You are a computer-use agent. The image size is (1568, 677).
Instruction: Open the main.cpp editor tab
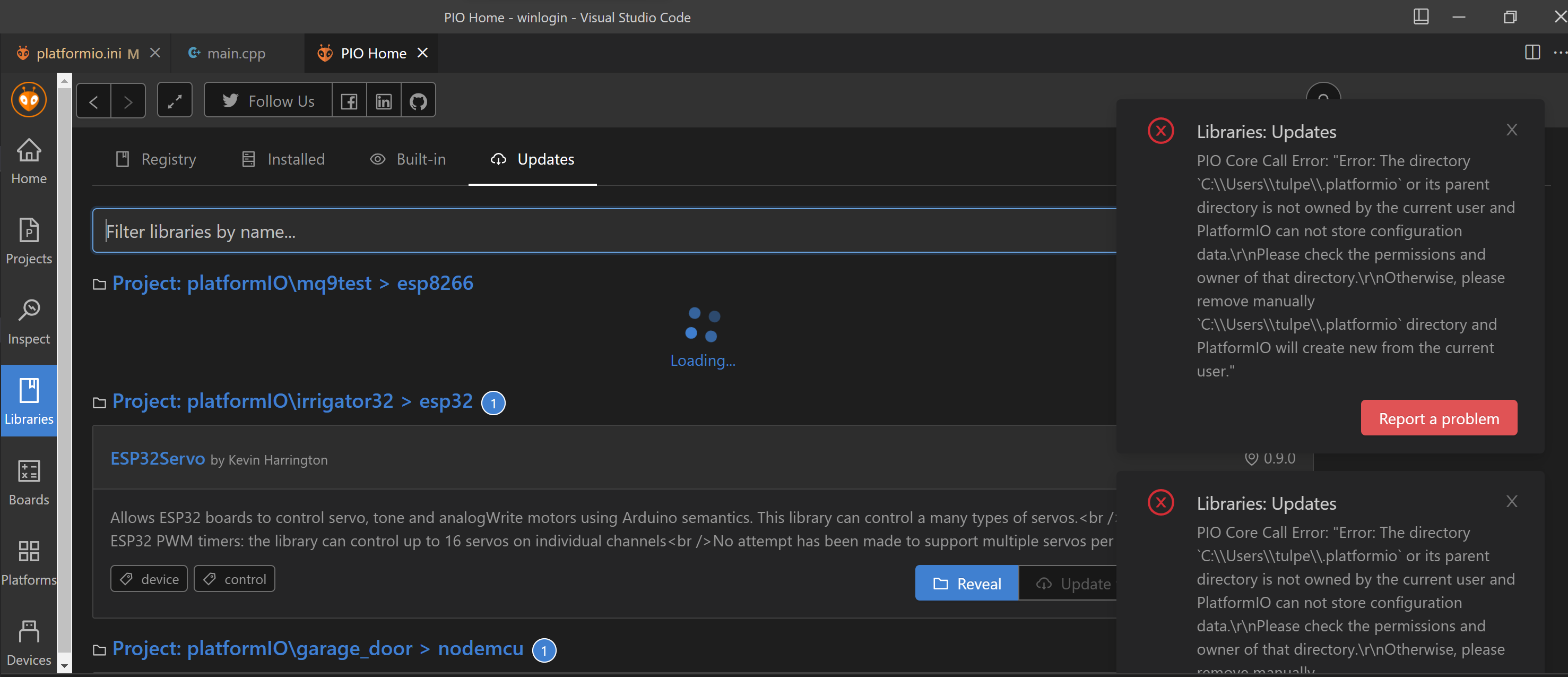(236, 53)
